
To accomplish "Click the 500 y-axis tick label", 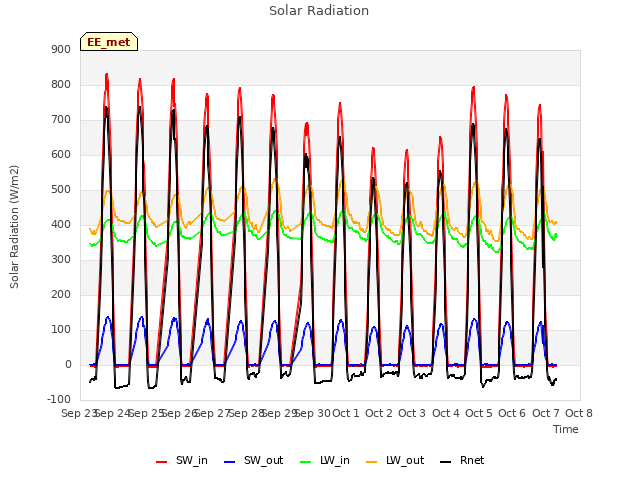I will pyautogui.click(x=61, y=190).
